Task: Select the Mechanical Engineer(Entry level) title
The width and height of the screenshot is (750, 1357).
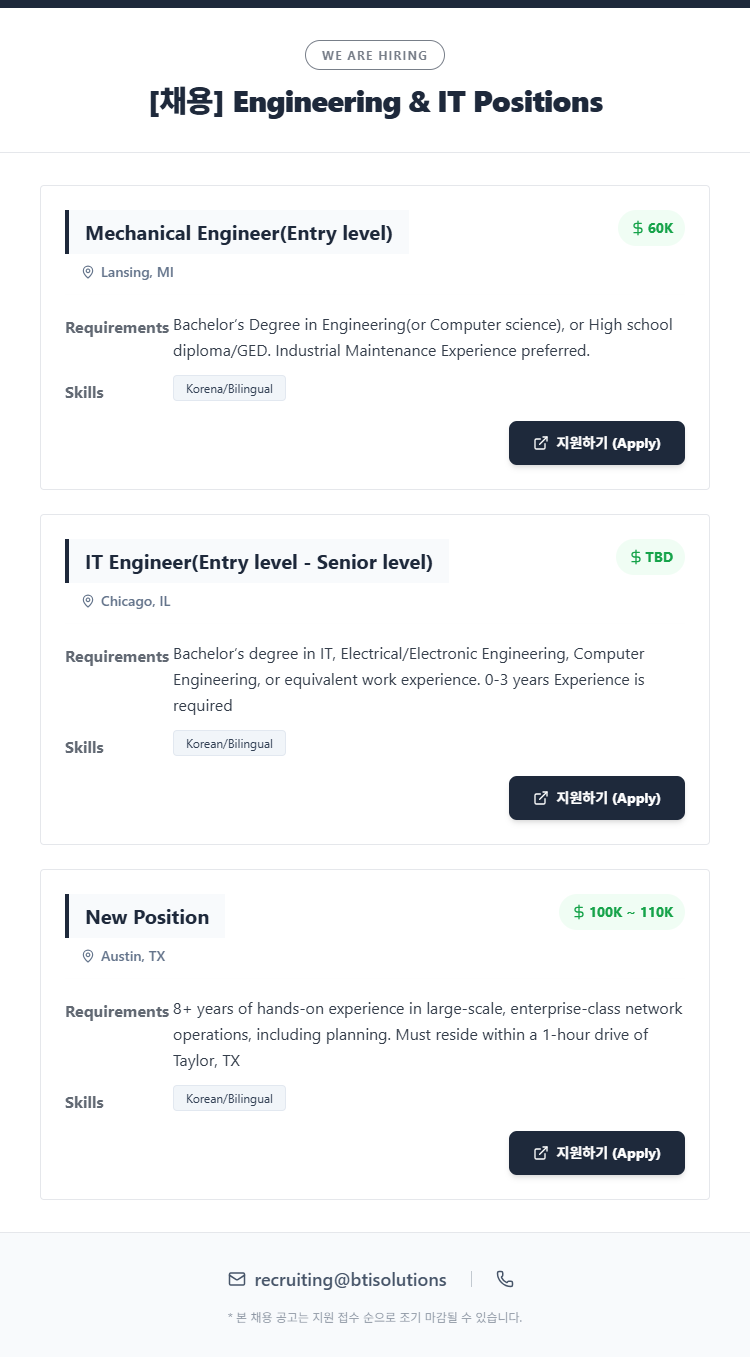Action: (x=239, y=233)
